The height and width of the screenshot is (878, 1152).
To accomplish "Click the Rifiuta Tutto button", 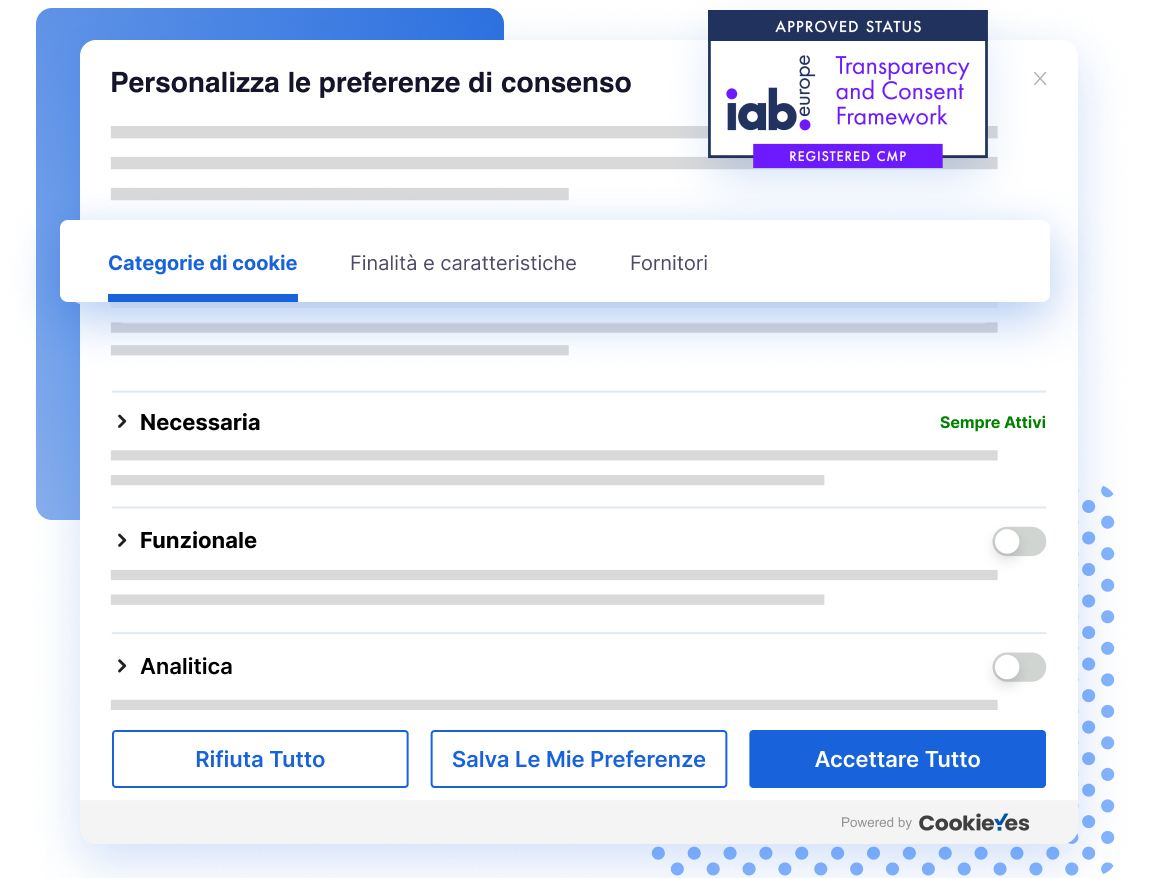I will (260, 759).
